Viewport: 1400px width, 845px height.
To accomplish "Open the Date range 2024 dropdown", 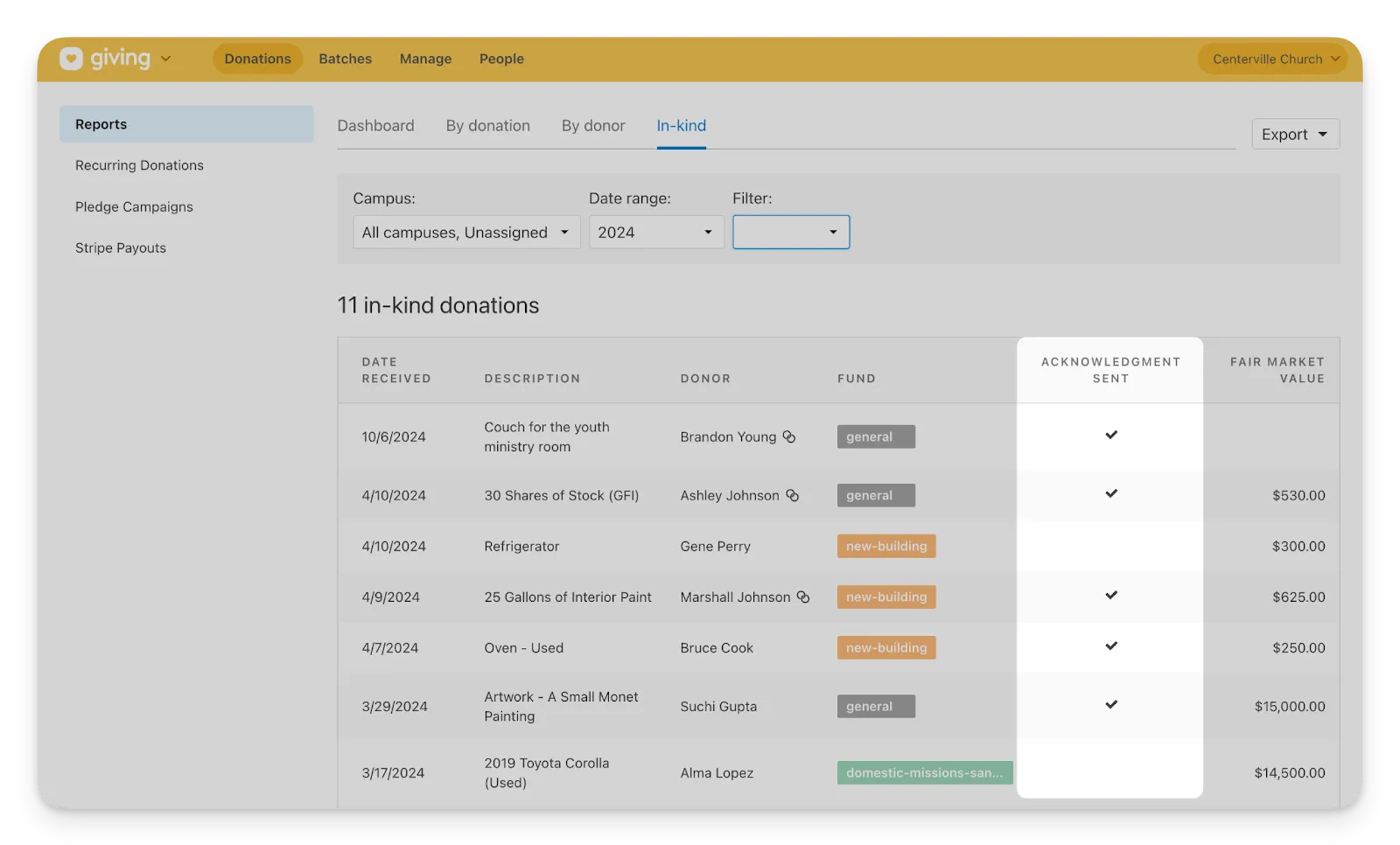I will point(655,233).
